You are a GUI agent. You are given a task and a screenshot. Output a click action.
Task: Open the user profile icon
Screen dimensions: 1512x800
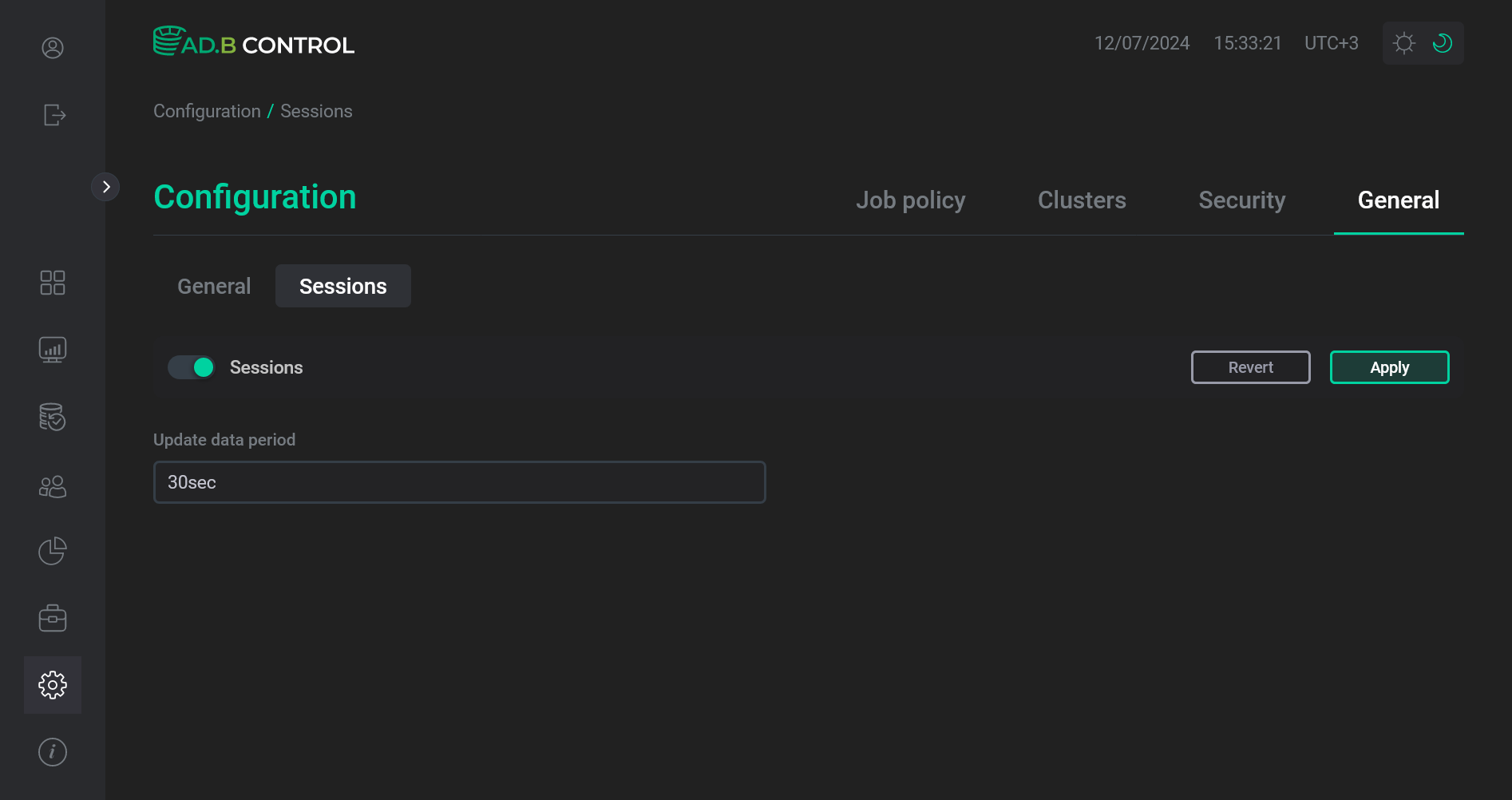tap(52, 48)
